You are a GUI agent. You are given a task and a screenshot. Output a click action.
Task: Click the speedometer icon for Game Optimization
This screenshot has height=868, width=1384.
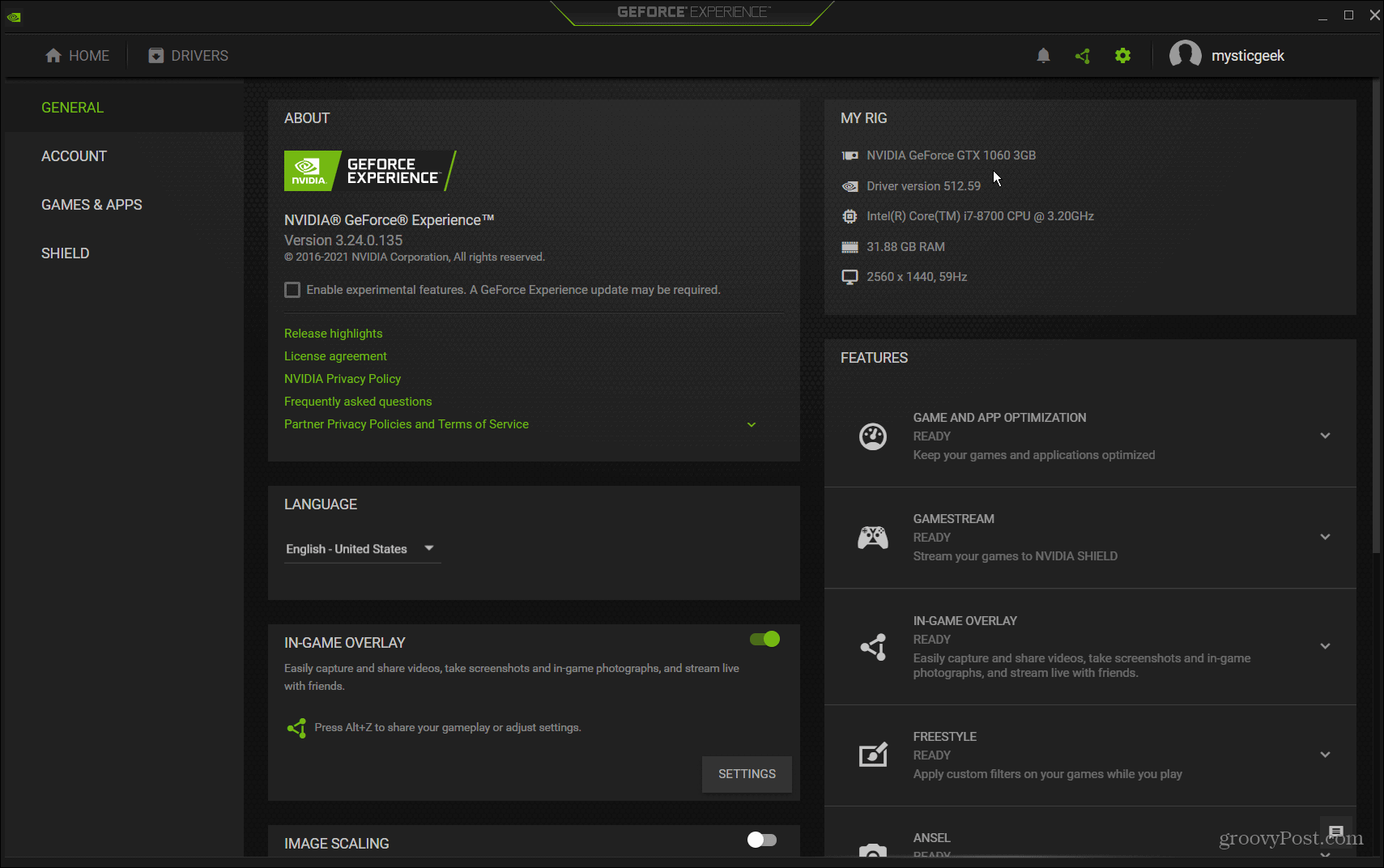[873, 436]
